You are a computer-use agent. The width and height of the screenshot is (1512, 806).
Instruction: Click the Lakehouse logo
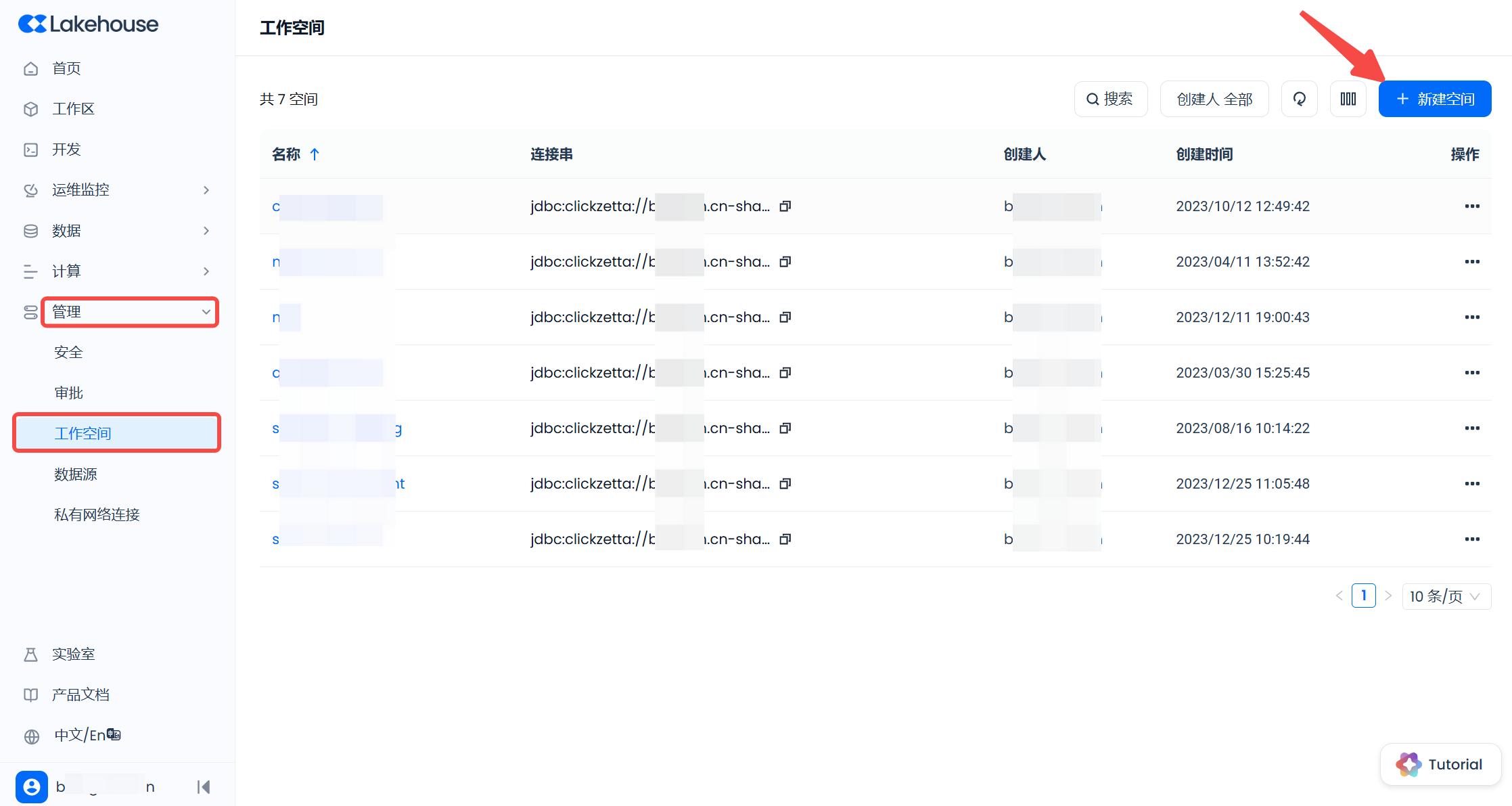tap(88, 24)
